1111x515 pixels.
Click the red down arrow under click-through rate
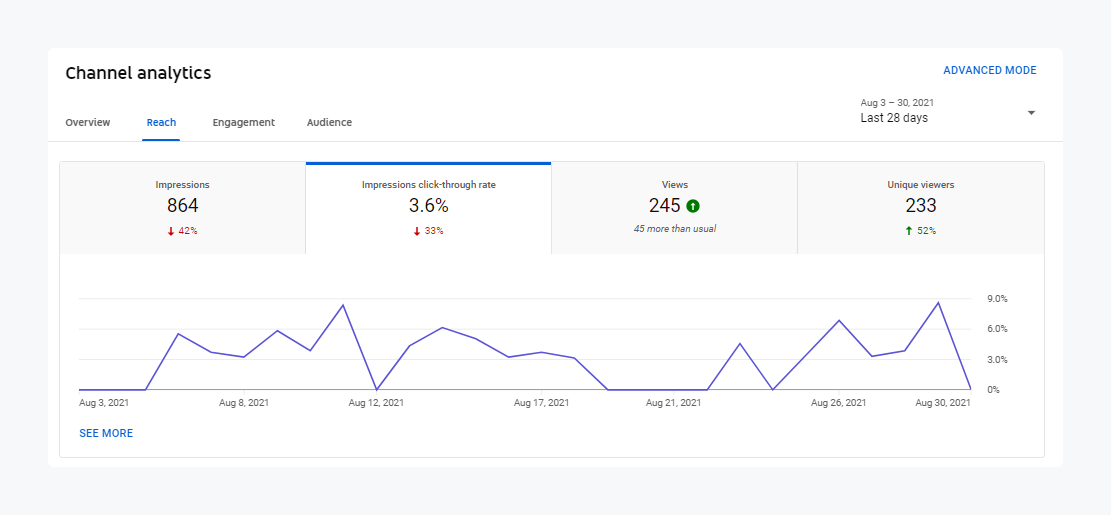pos(417,231)
